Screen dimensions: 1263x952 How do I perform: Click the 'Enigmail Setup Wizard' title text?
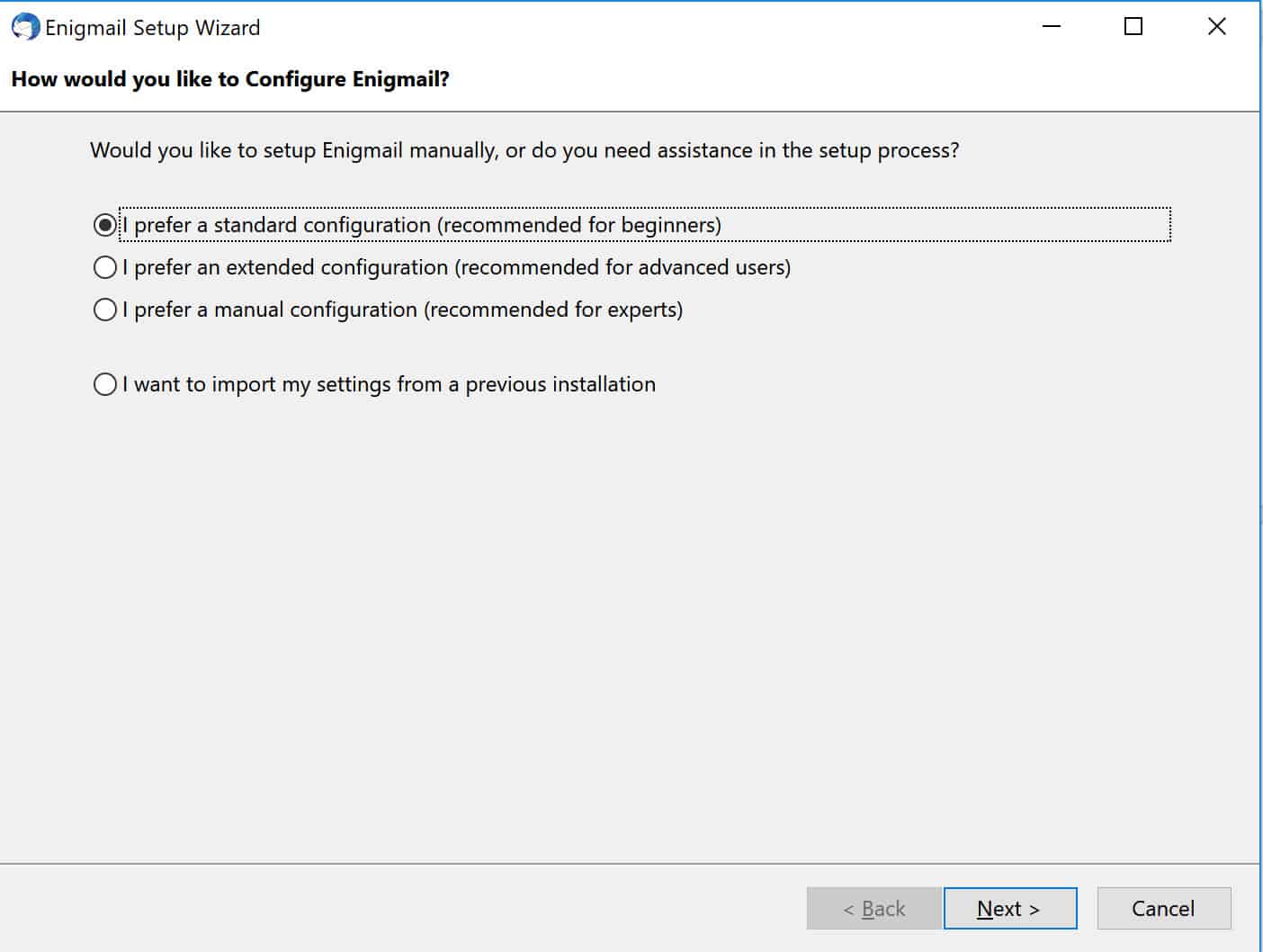pos(153,28)
